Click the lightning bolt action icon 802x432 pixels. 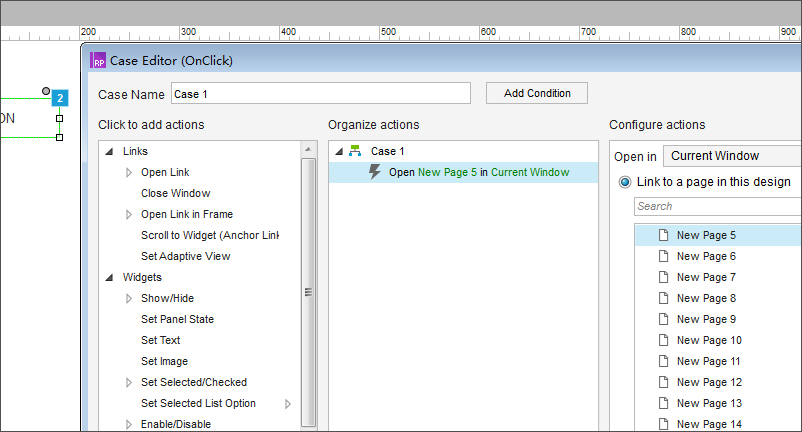(x=375, y=172)
